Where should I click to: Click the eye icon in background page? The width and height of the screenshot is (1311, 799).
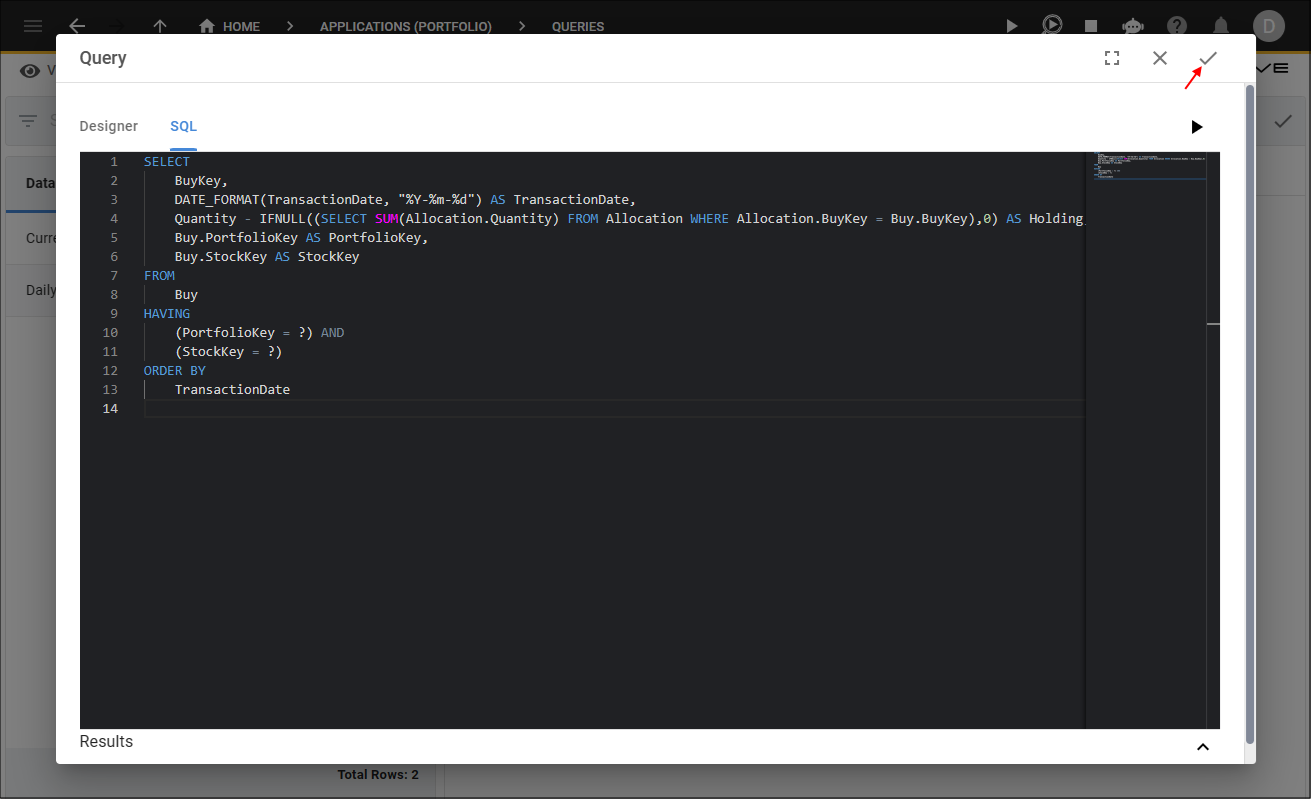[x=29, y=70]
